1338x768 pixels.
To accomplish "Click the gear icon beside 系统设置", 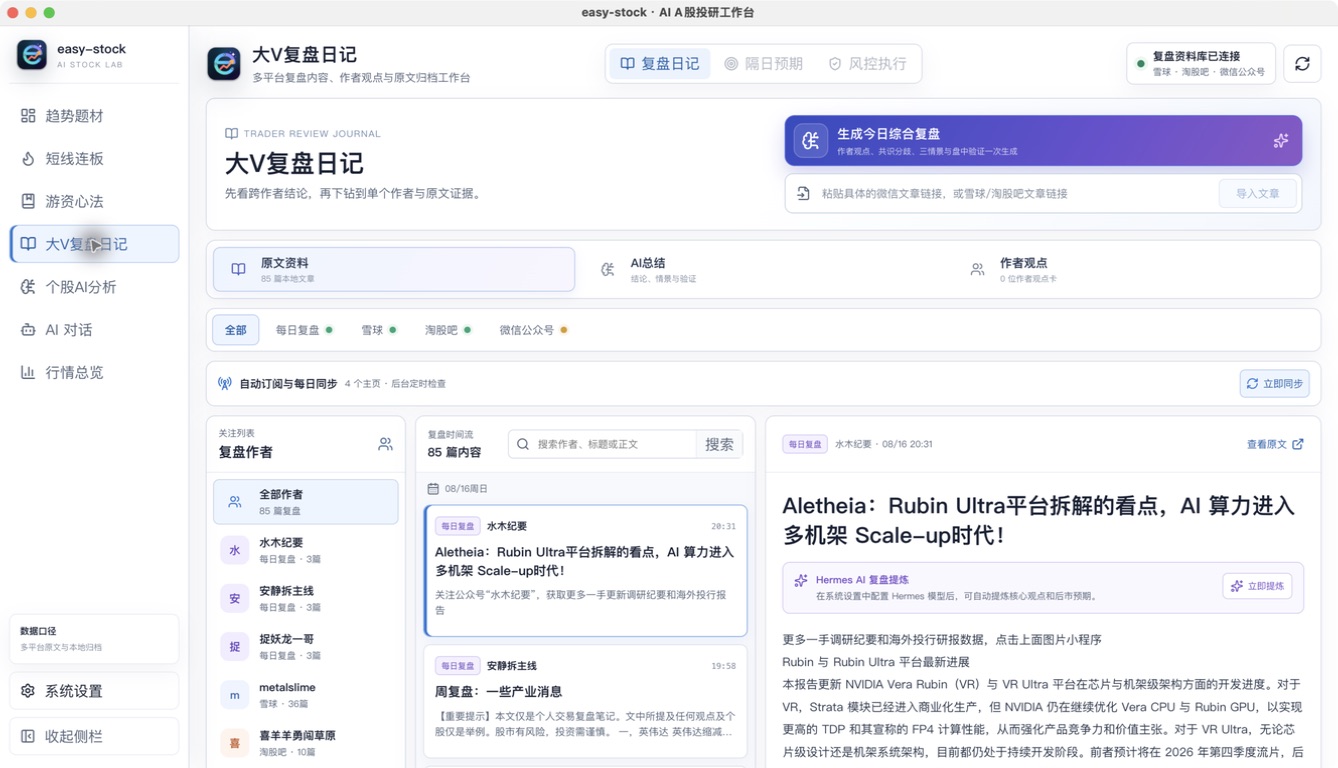I will tap(28, 691).
